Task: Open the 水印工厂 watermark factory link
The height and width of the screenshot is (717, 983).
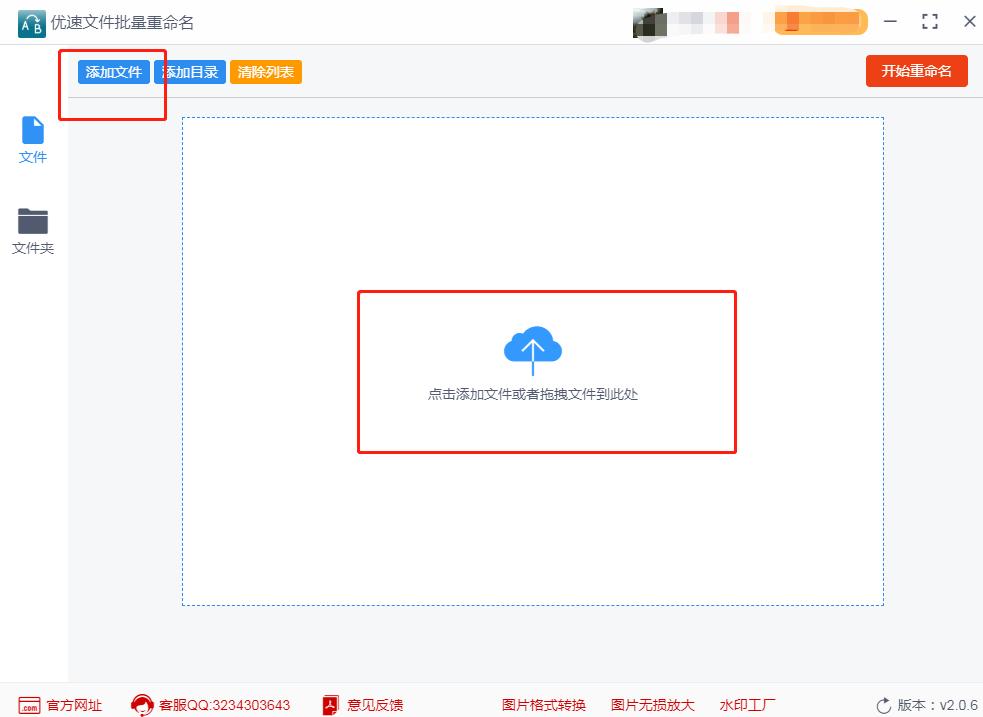Action: (747, 705)
